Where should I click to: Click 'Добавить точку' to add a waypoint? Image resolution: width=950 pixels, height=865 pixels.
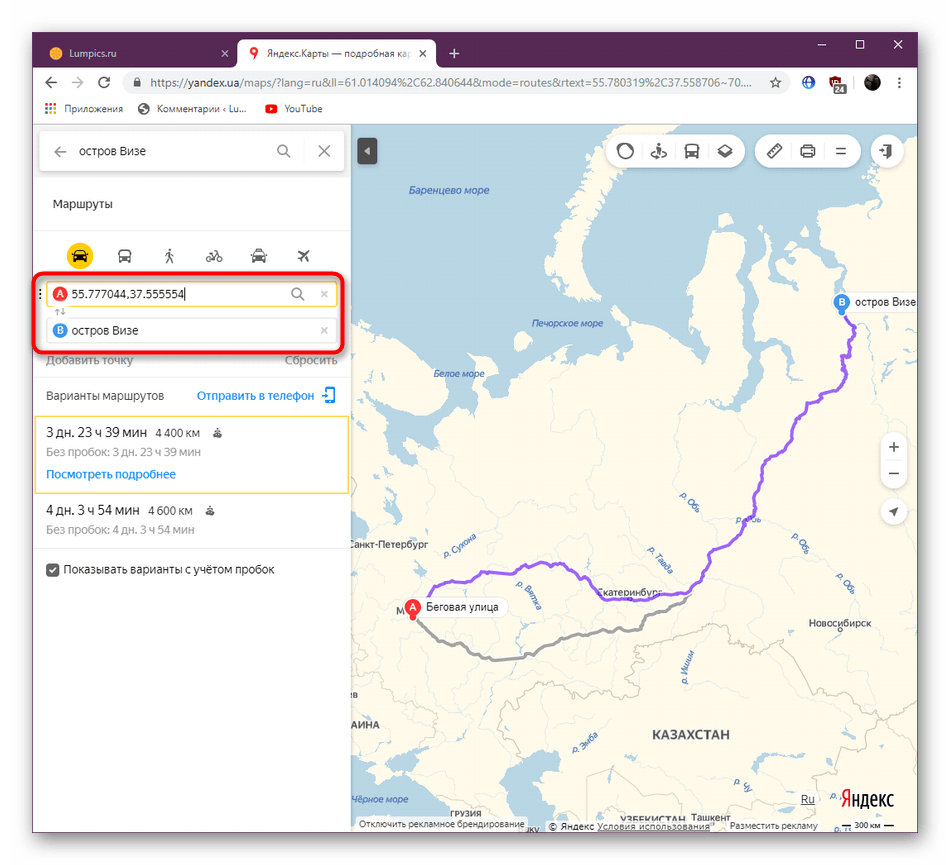[90, 360]
